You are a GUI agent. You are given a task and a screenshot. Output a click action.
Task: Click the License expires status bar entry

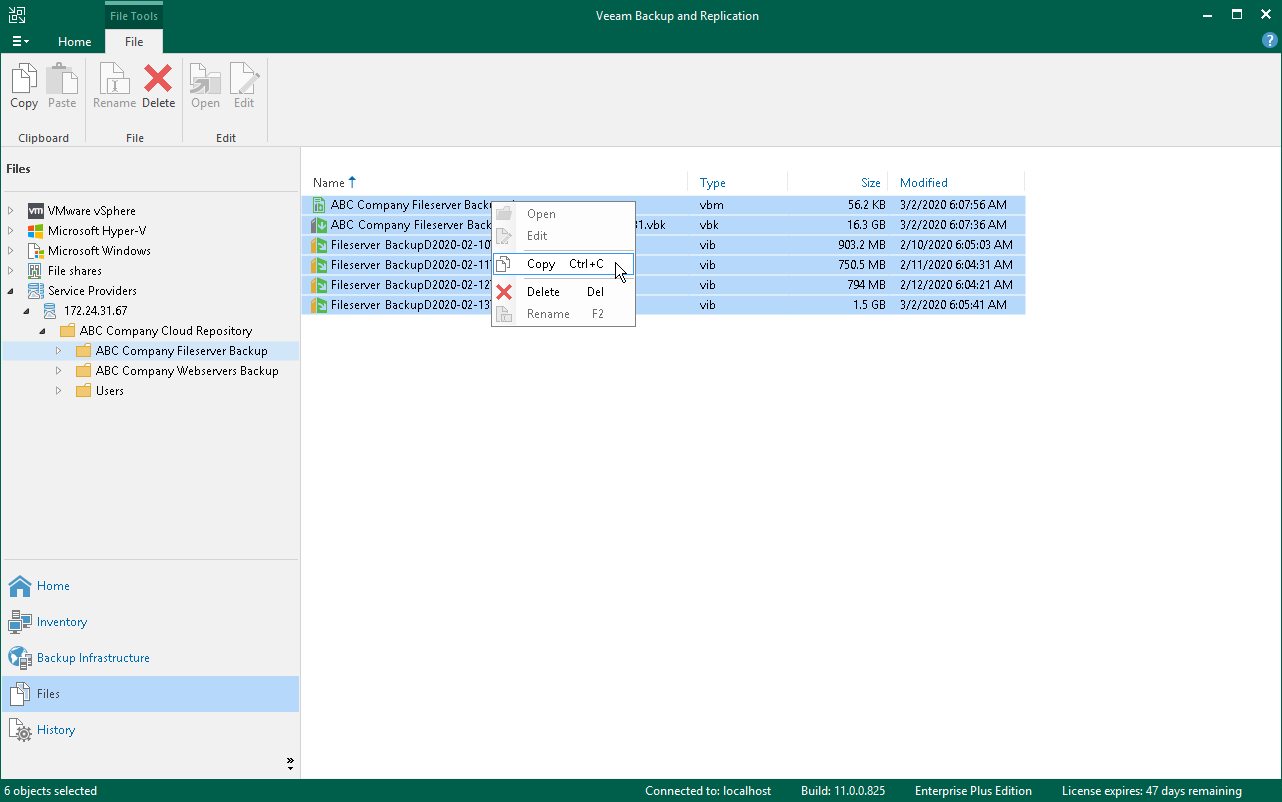1152,791
